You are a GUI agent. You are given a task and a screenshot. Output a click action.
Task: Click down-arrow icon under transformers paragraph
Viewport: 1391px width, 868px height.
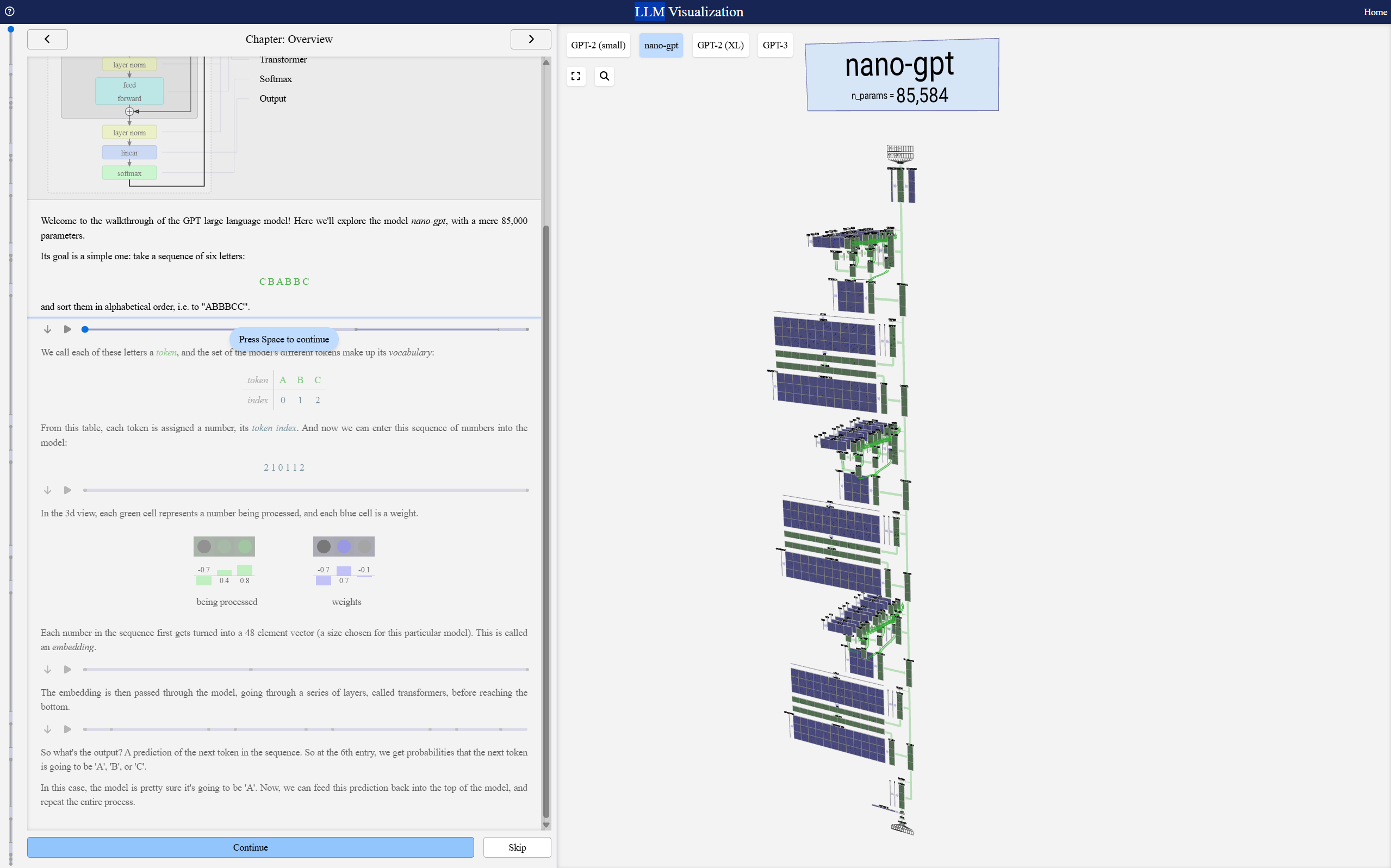pos(48,729)
